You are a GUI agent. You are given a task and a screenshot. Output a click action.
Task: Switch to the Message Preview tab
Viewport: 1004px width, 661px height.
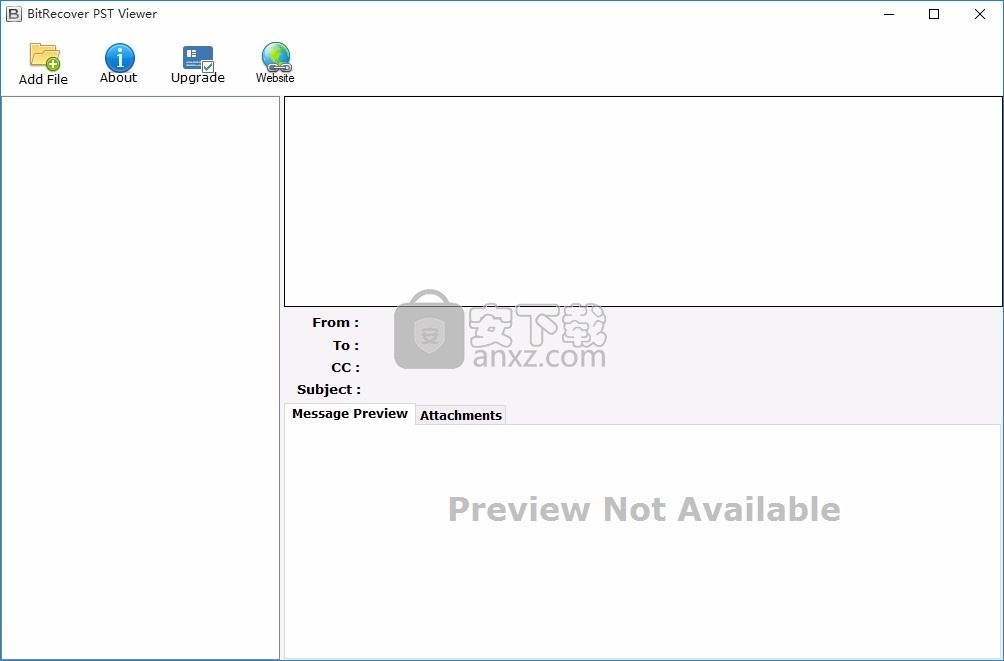click(350, 414)
